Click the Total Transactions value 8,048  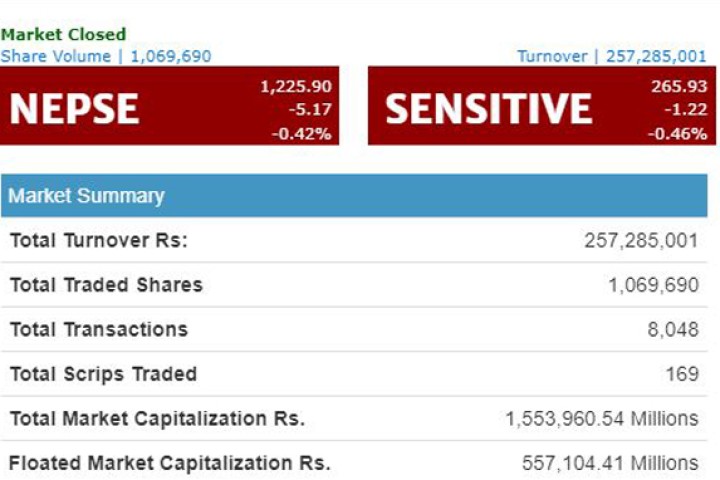[677, 329]
